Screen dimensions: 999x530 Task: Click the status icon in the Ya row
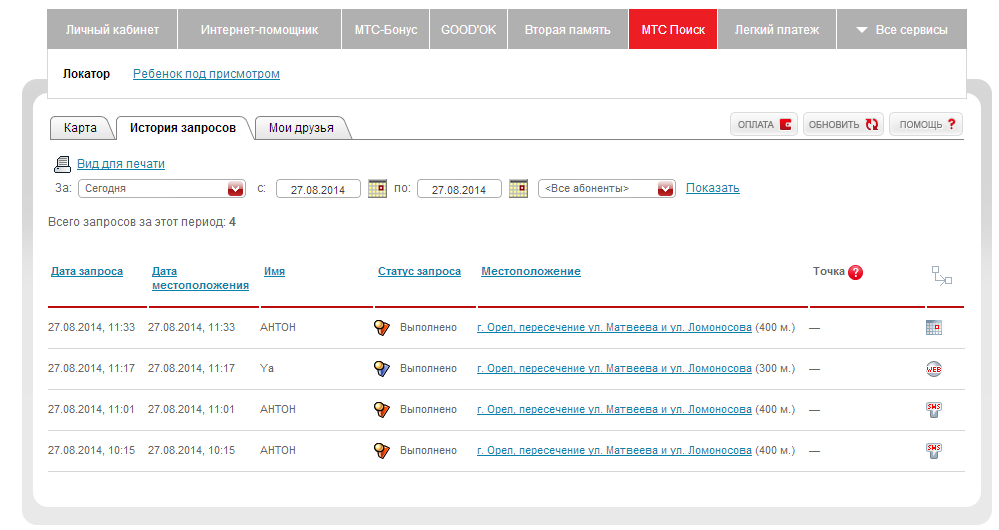(381, 369)
